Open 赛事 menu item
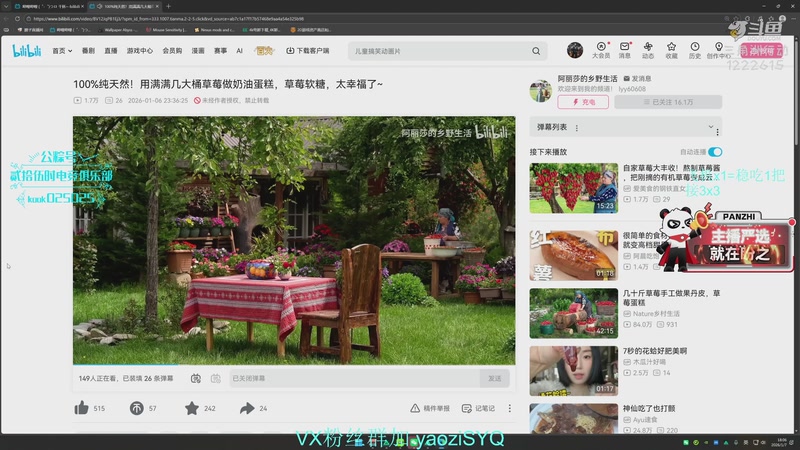 coord(220,51)
